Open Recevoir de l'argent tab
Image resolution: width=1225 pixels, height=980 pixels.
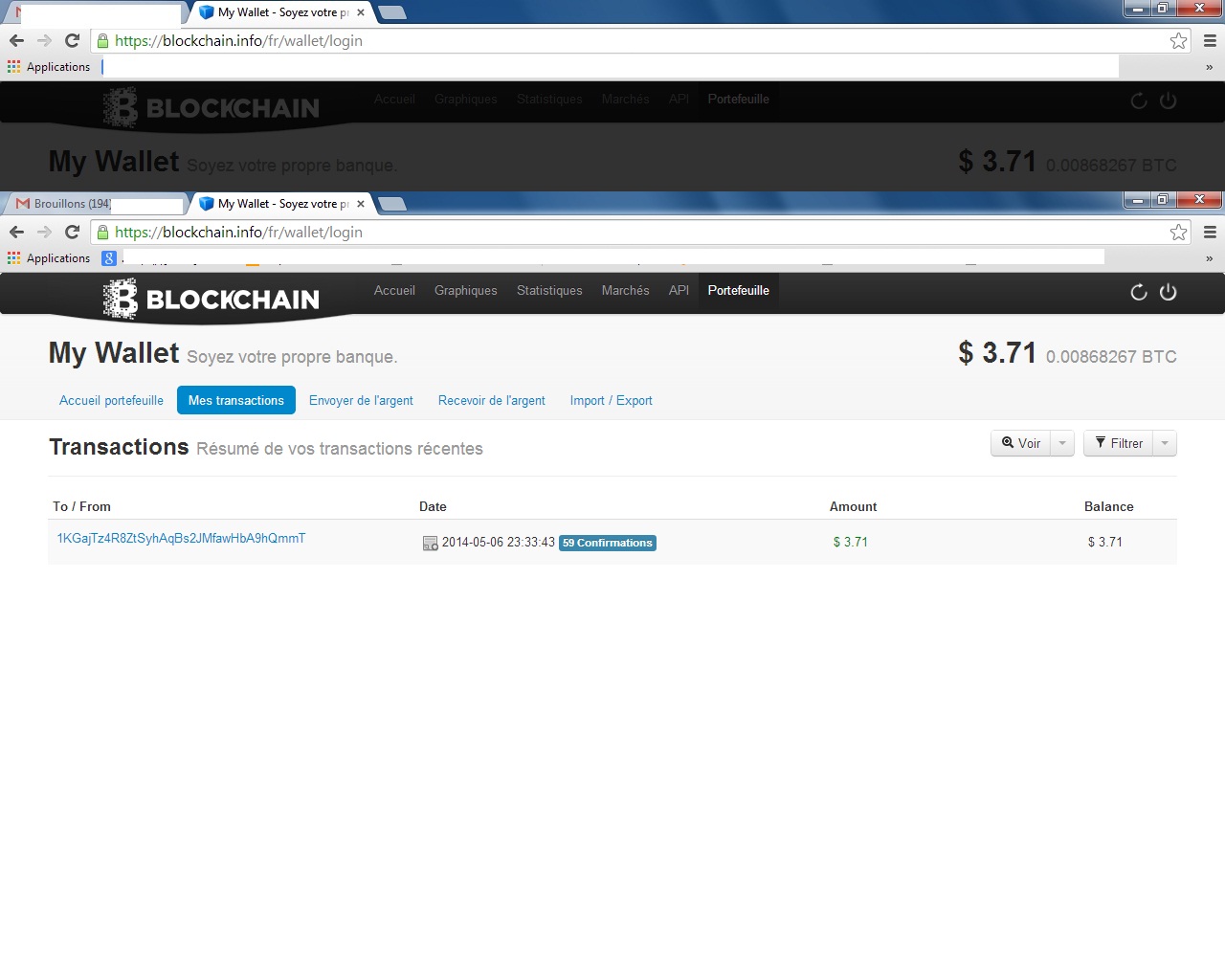pos(492,400)
